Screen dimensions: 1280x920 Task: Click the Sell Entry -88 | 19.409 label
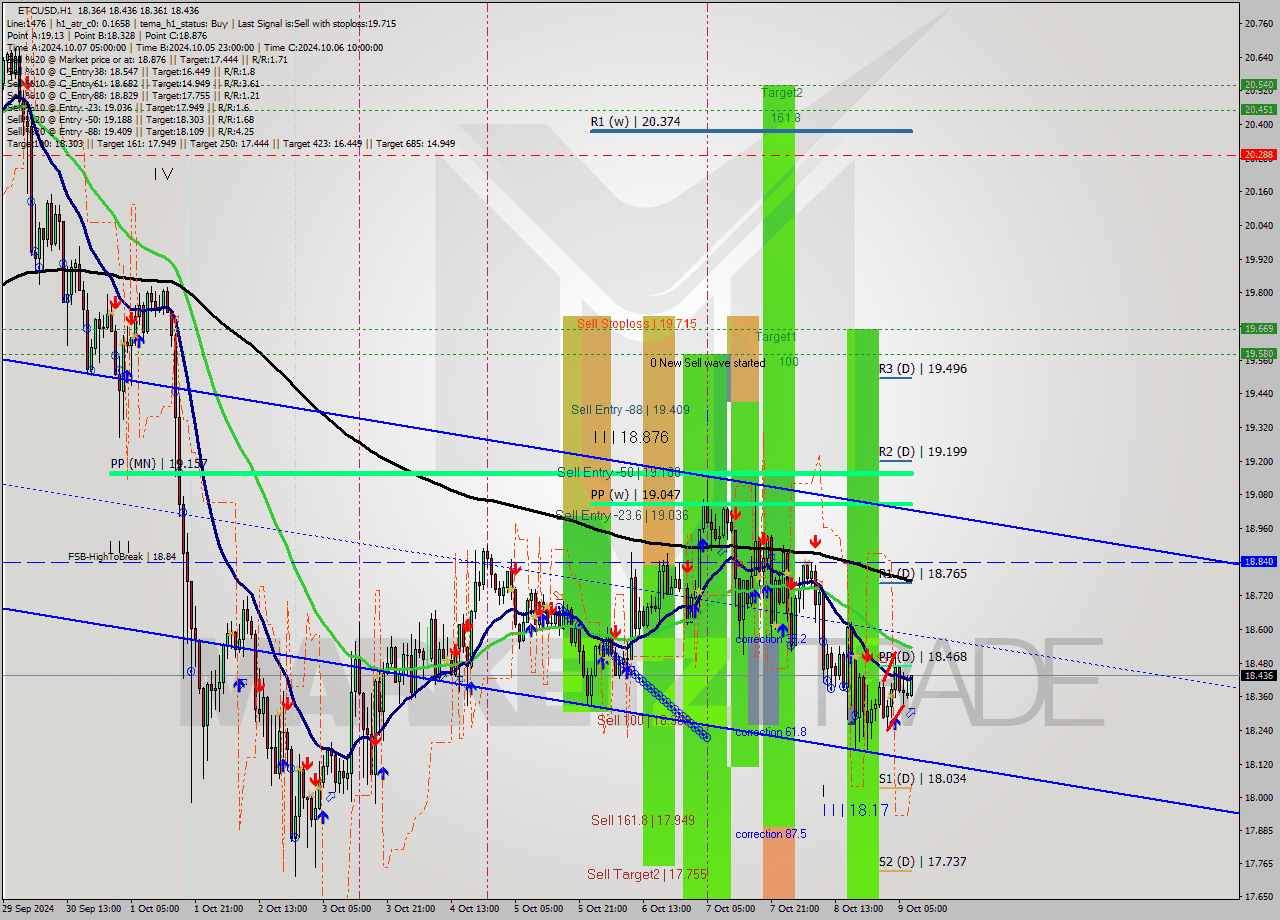pos(630,409)
